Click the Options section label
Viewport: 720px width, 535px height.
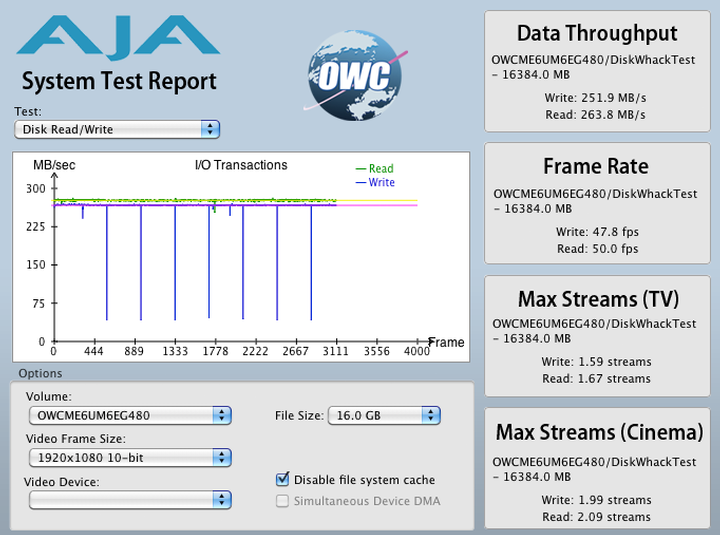click(39, 373)
